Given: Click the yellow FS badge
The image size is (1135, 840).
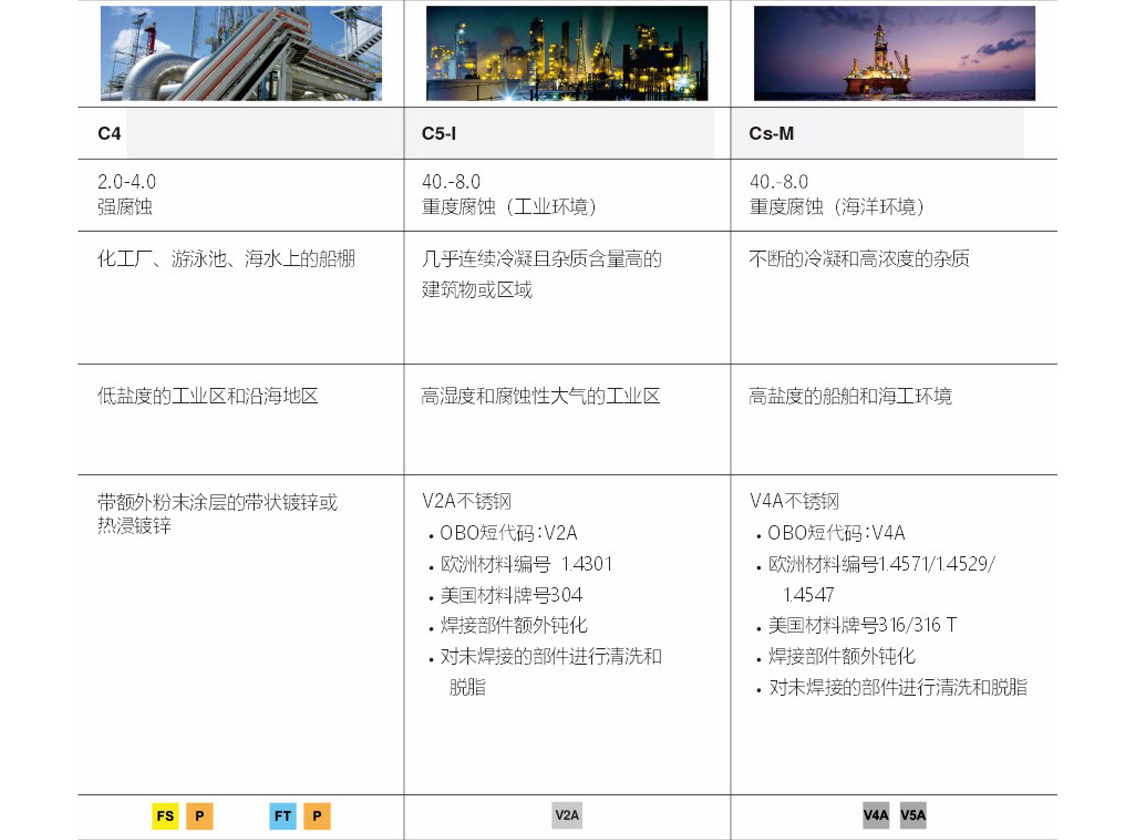Looking at the screenshot, I should point(166,817).
